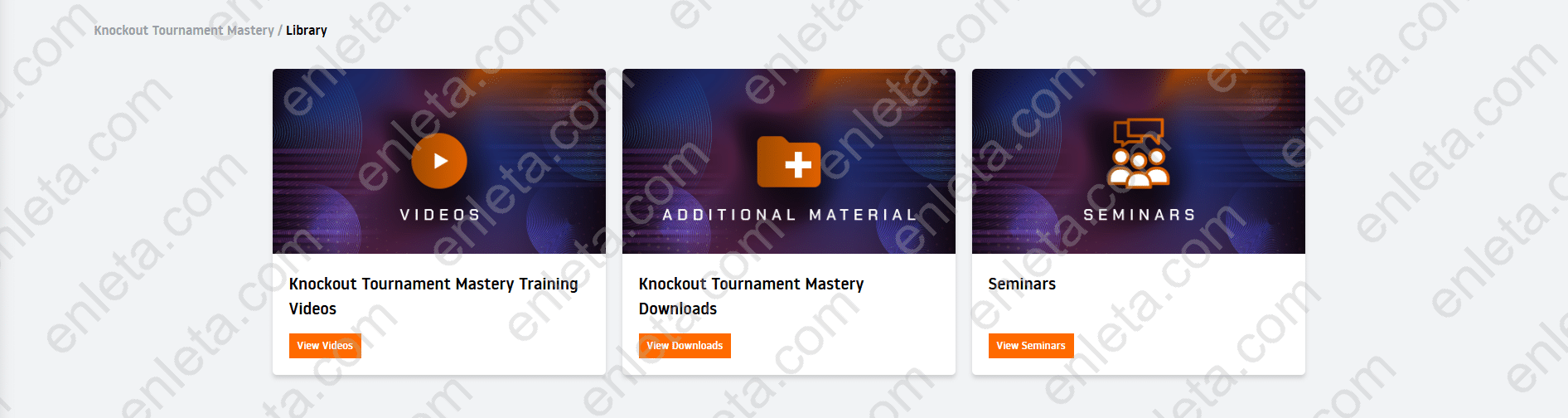This screenshot has height=418, width=1568.
Task: Go to Knockout Tournament Mastery breadcrumb link
Action: (x=184, y=31)
